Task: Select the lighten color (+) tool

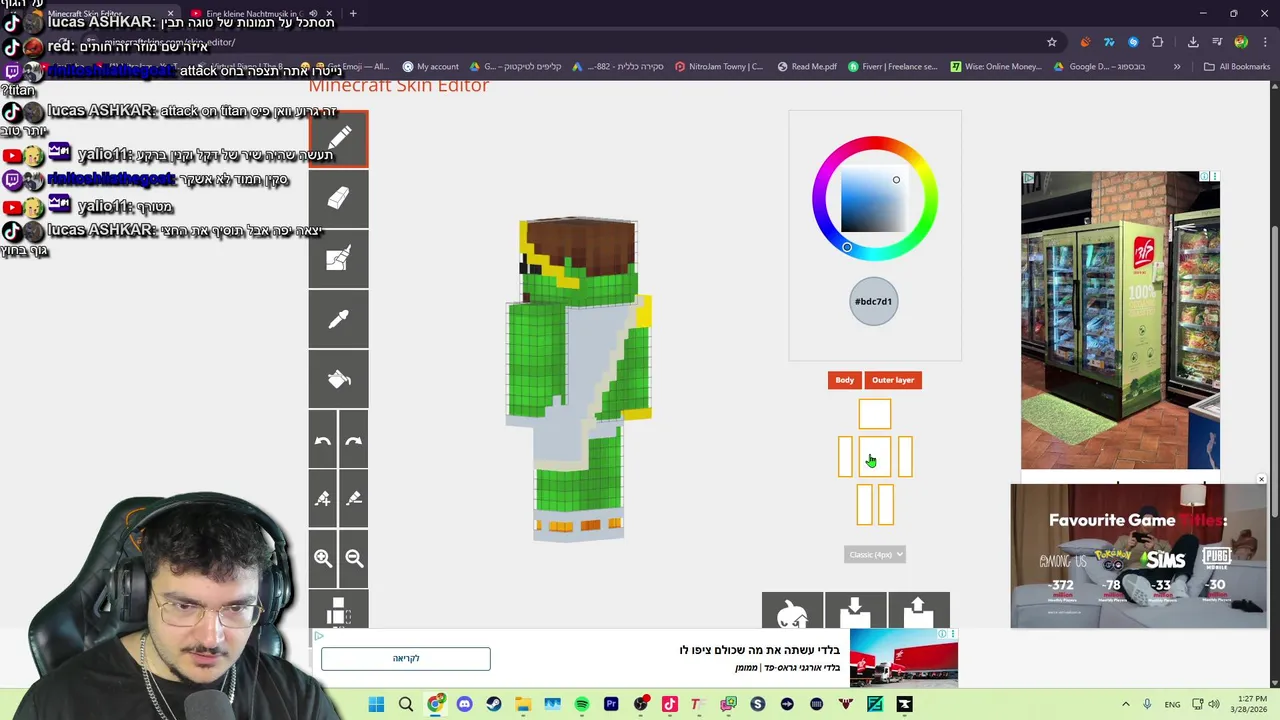Action: (x=323, y=498)
